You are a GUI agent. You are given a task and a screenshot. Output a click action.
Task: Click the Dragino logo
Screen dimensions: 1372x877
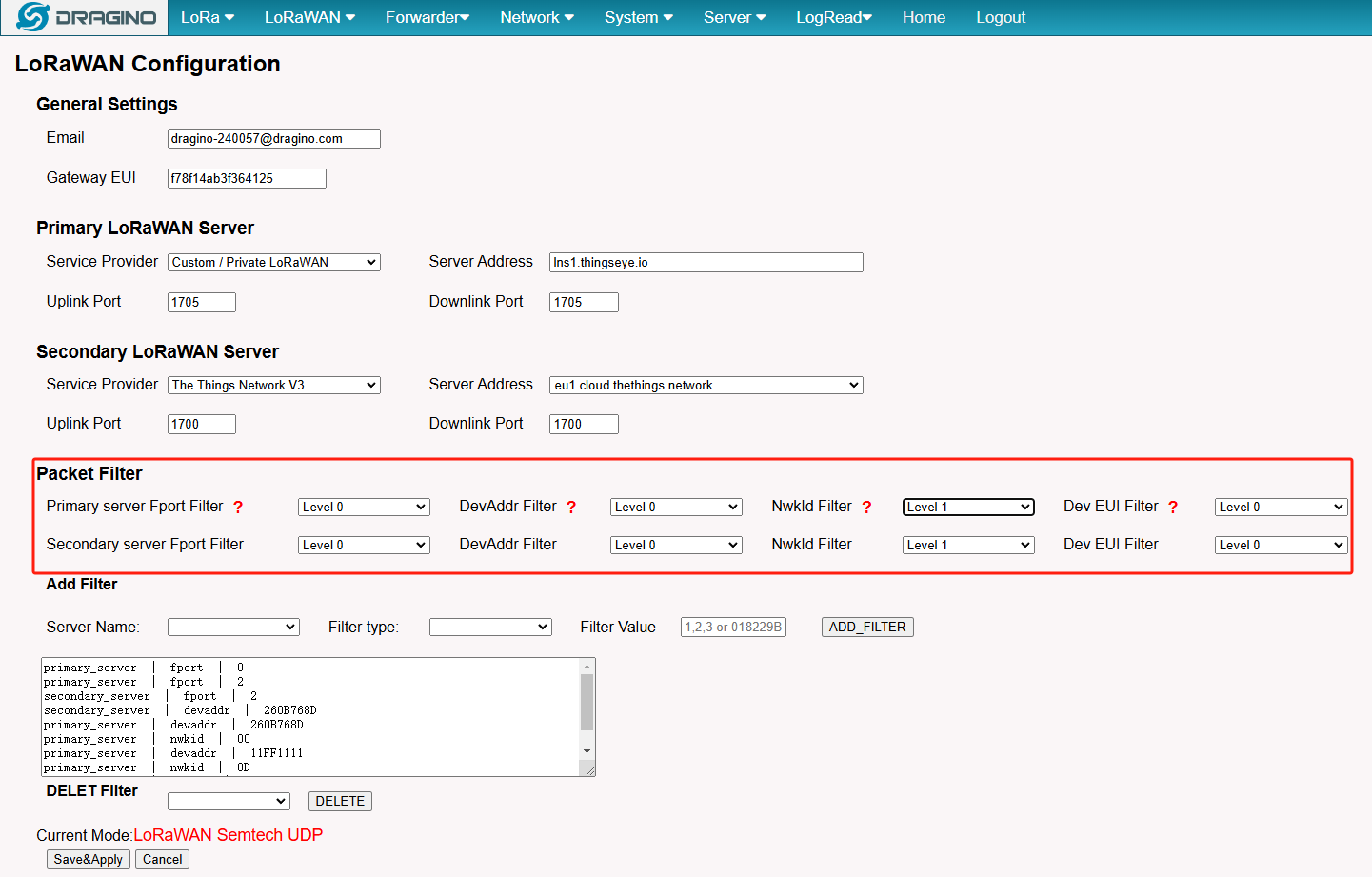pos(86,17)
